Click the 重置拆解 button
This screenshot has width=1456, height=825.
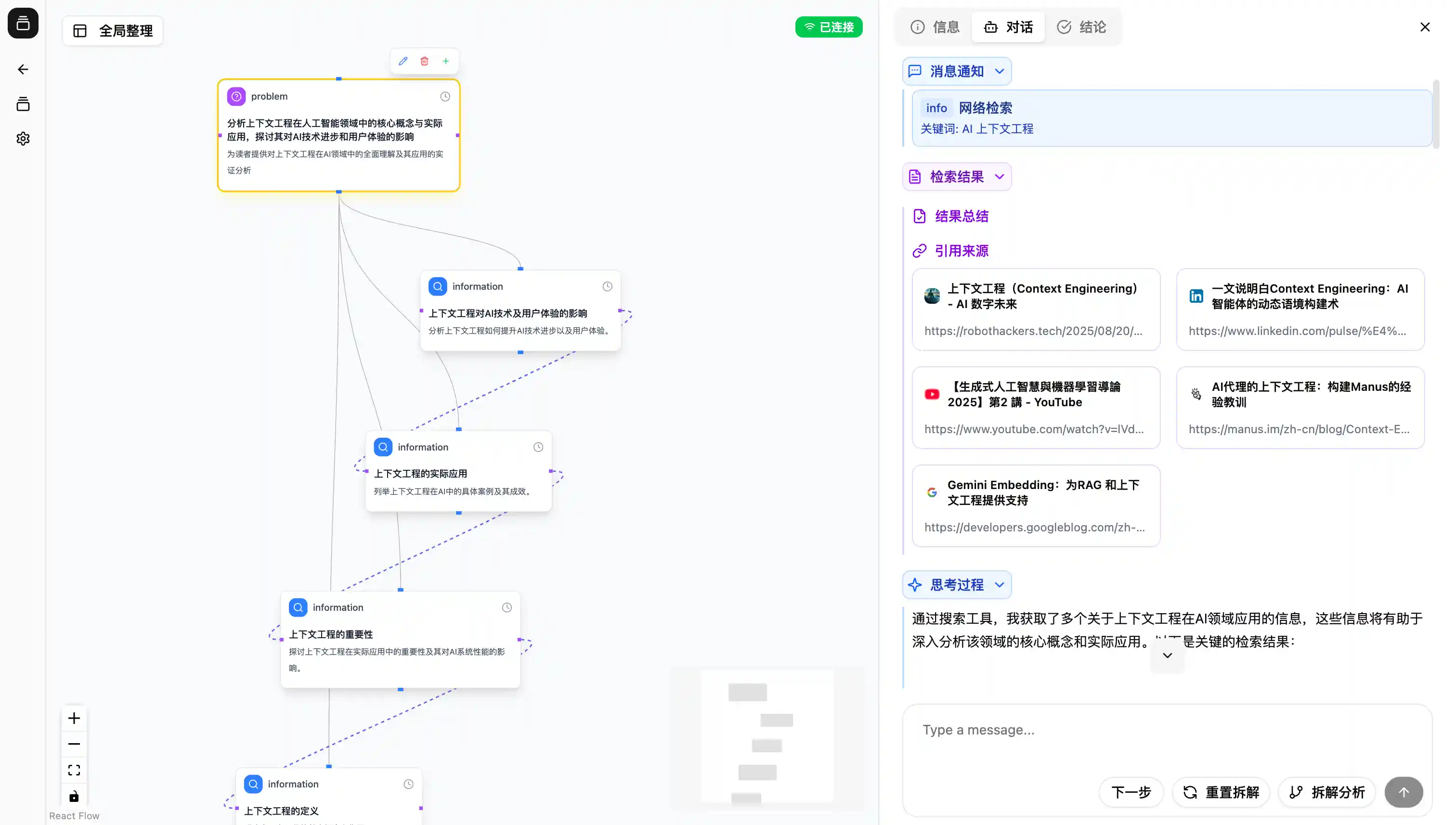(x=1221, y=792)
